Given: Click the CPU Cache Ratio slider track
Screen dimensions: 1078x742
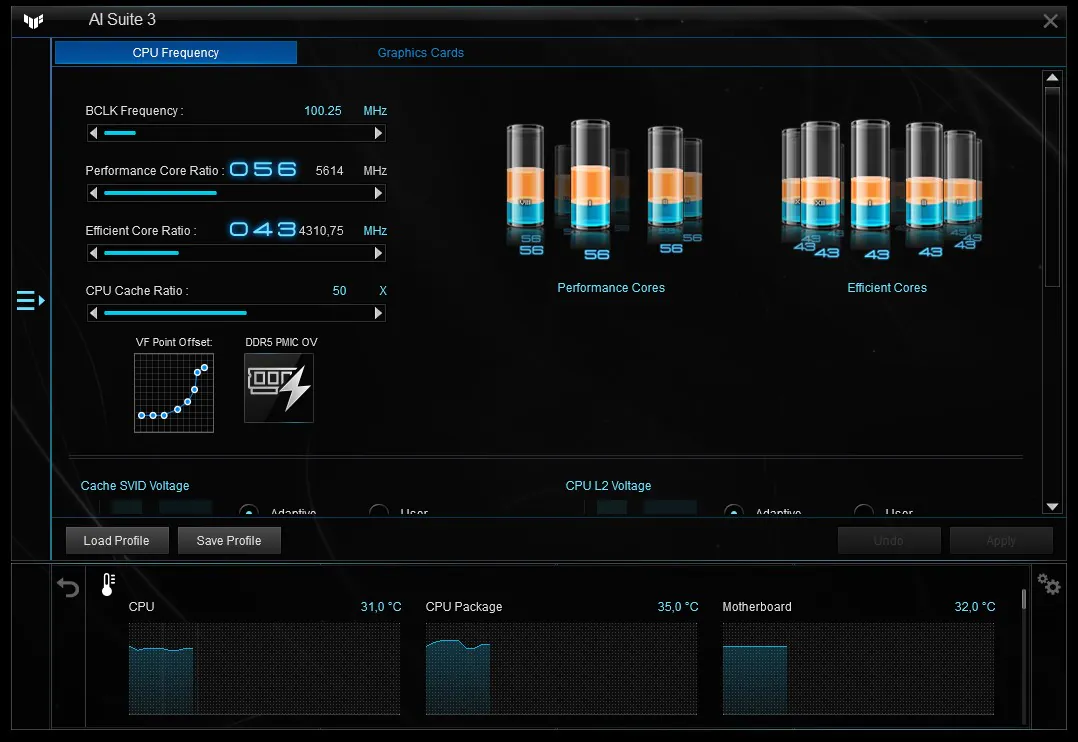Looking at the screenshot, I should (x=236, y=313).
